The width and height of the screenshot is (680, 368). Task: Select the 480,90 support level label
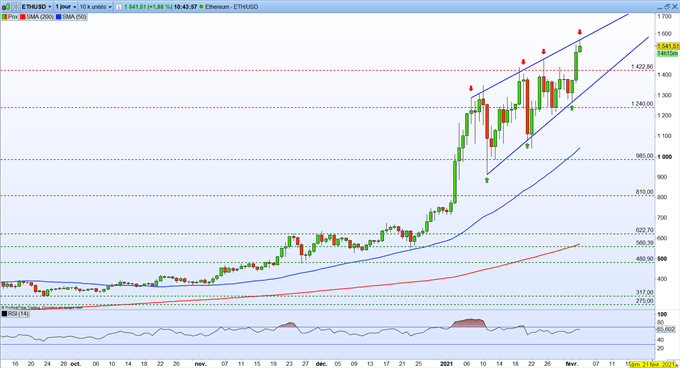click(x=644, y=258)
